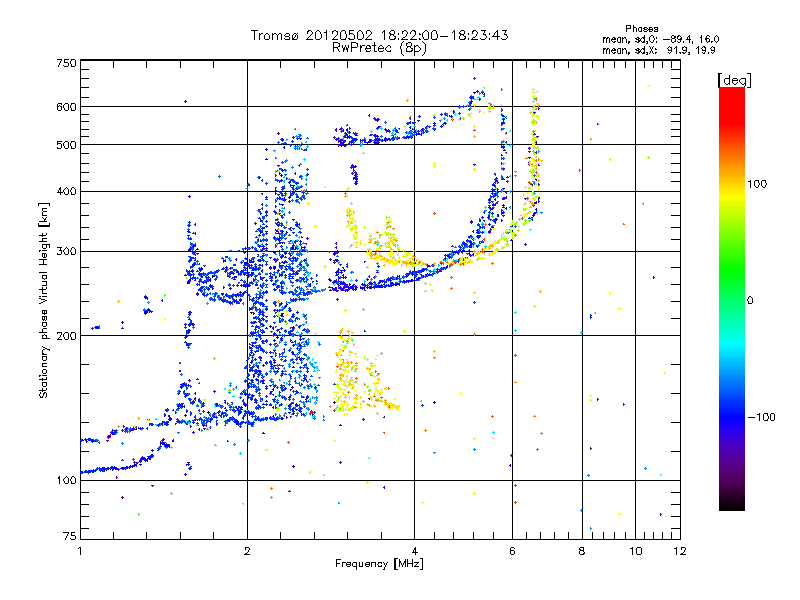Click the 'mean, sd,O: -89.4, 16.0' line

[x=661, y=39]
